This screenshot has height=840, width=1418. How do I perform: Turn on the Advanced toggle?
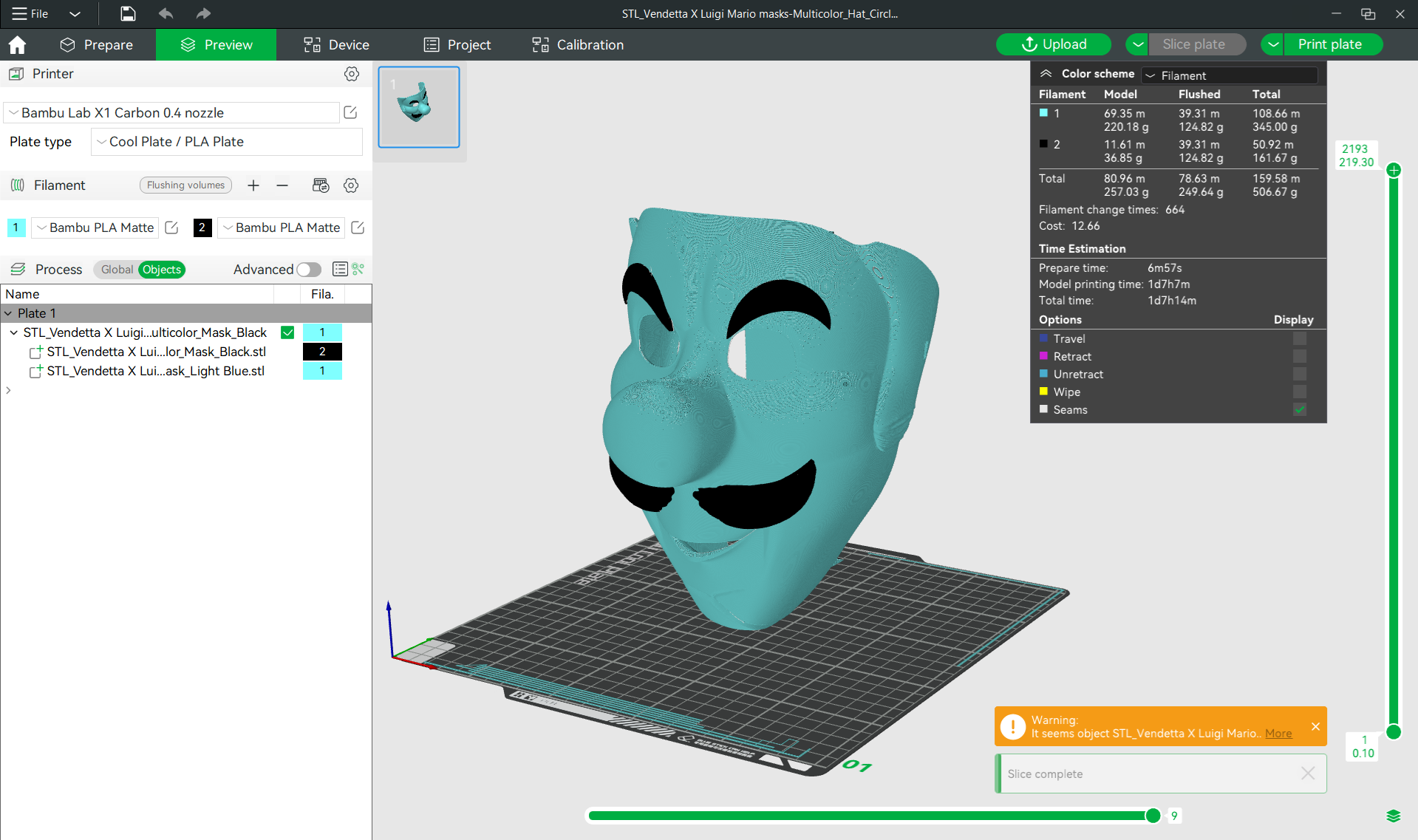309,269
